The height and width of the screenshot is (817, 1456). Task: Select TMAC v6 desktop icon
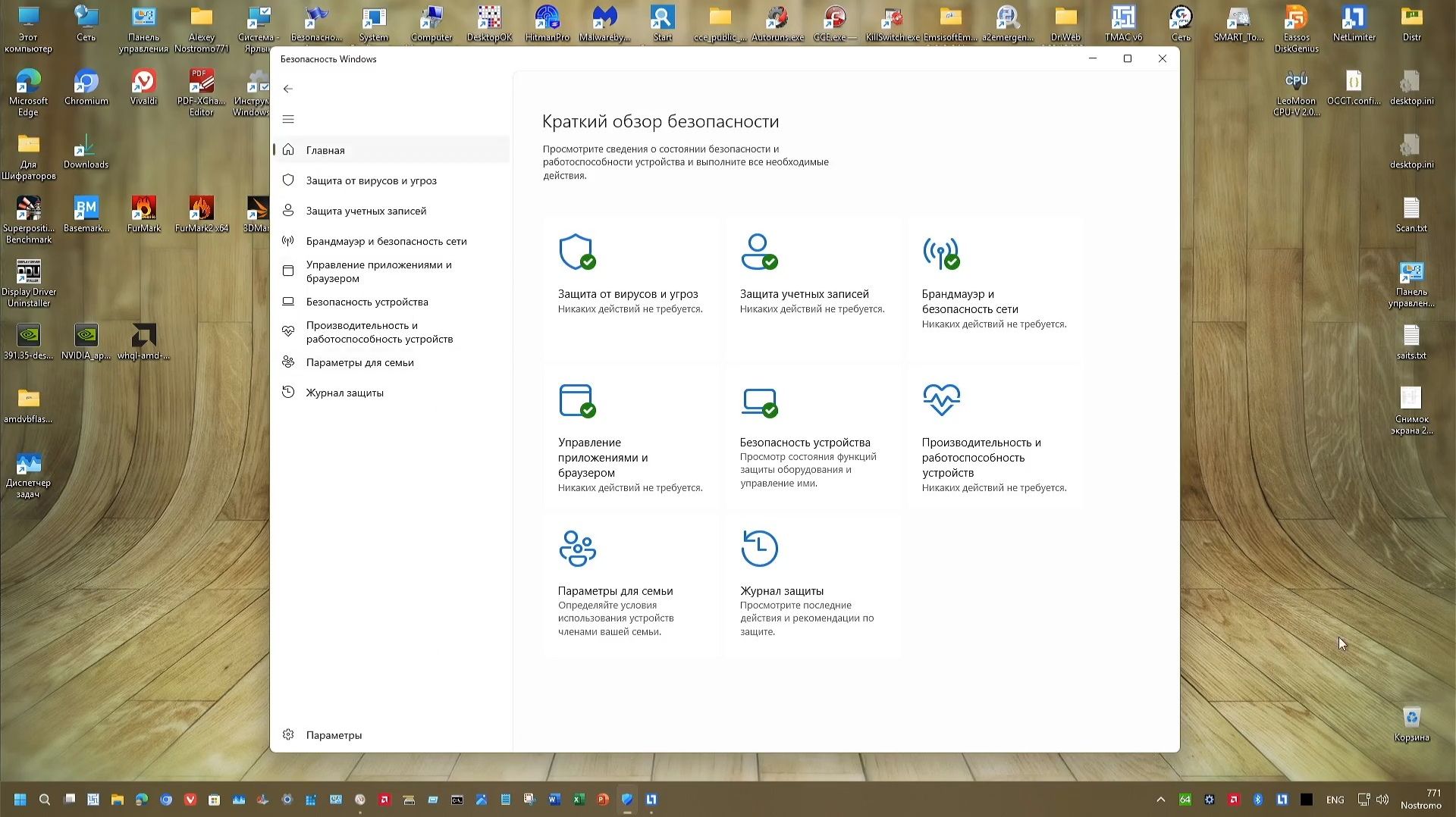(x=1123, y=24)
